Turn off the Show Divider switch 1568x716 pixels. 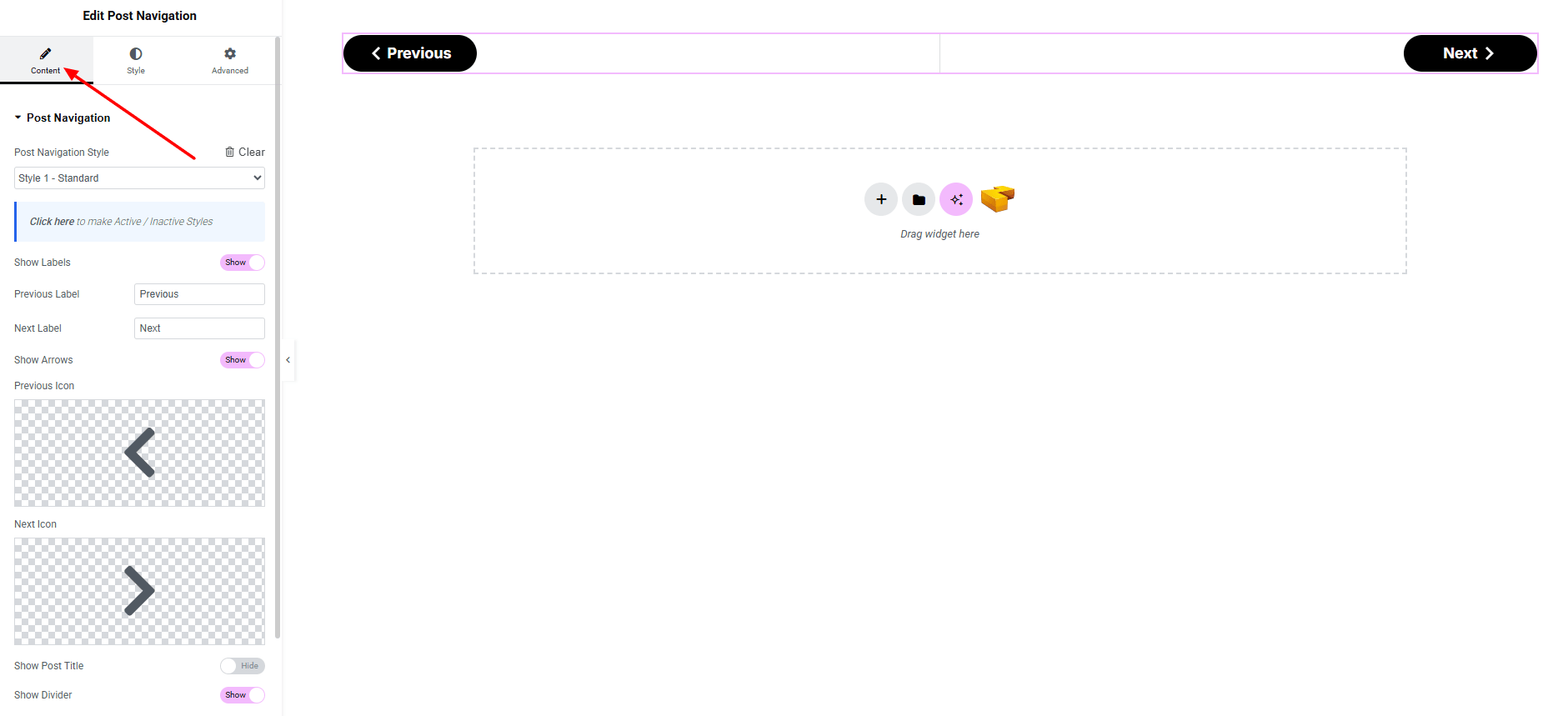[242, 695]
